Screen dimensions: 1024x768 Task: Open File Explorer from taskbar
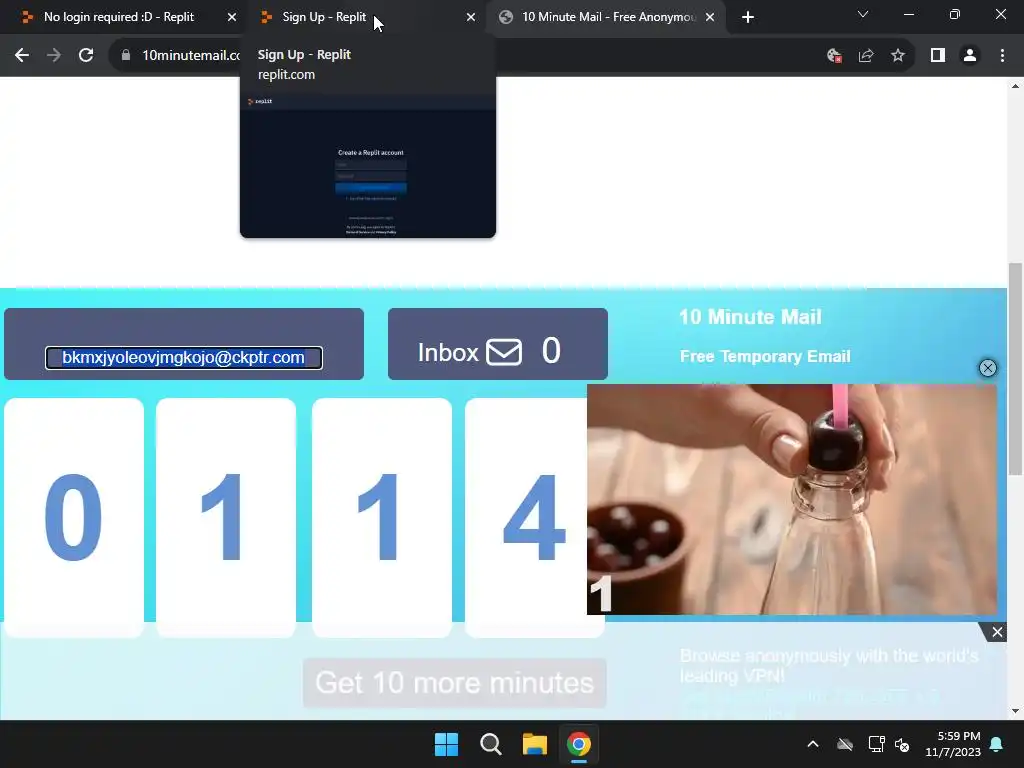pos(534,744)
